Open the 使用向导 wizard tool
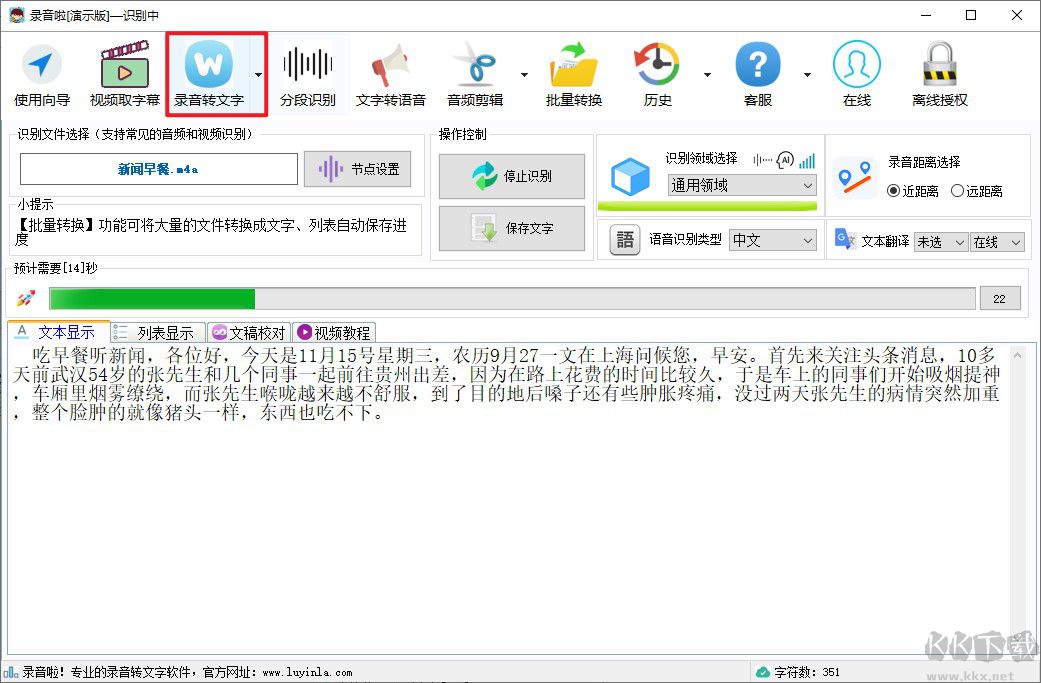This screenshot has height=683, width=1041. [x=41, y=73]
